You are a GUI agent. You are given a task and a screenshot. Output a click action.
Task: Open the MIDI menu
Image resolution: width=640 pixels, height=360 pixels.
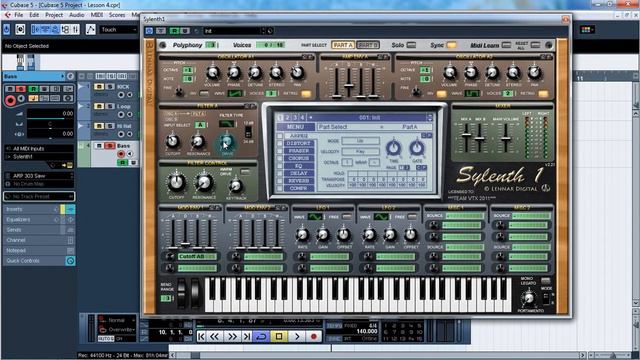point(97,15)
